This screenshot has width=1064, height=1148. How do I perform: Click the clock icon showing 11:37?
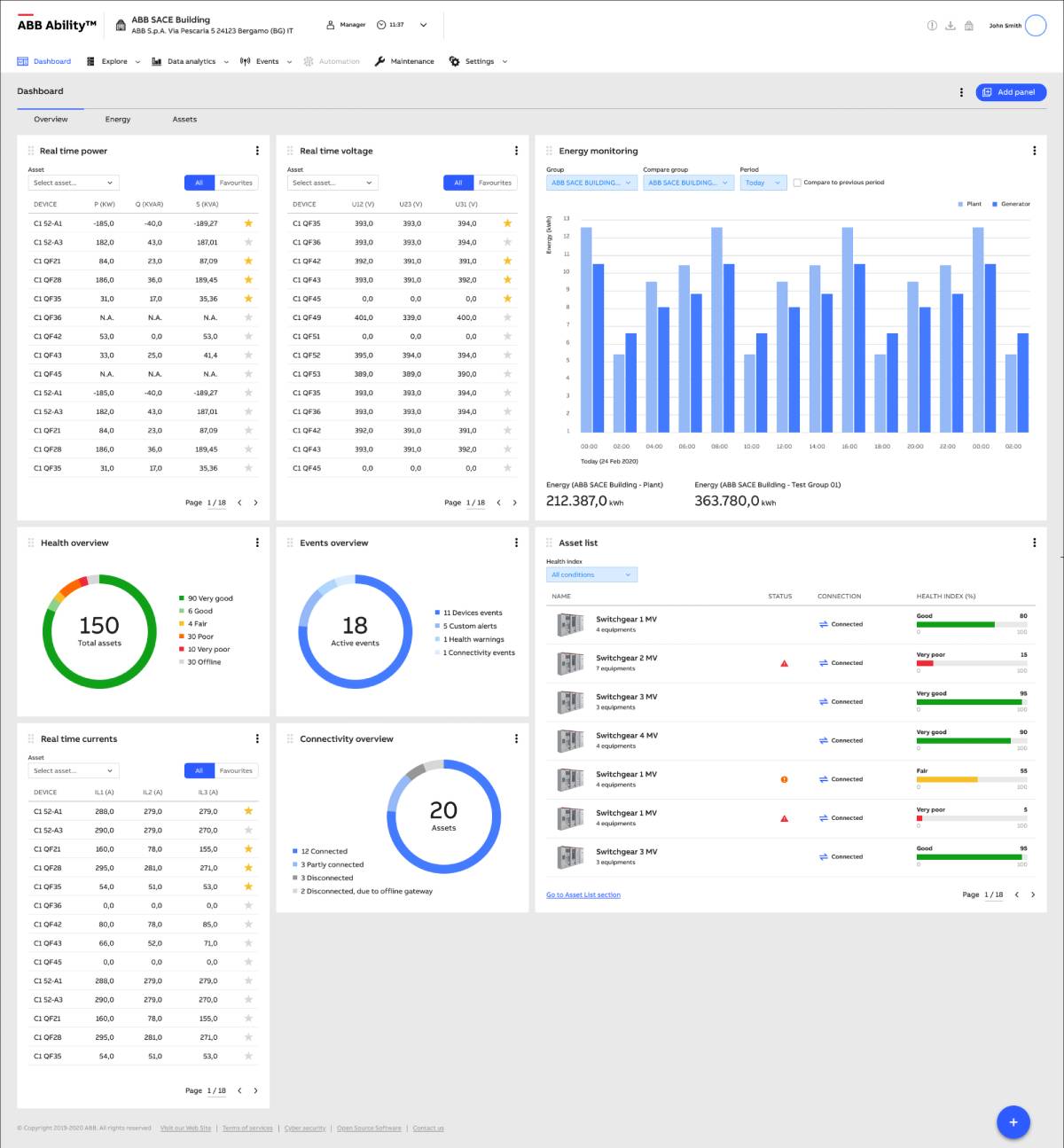pyautogui.click(x=381, y=25)
